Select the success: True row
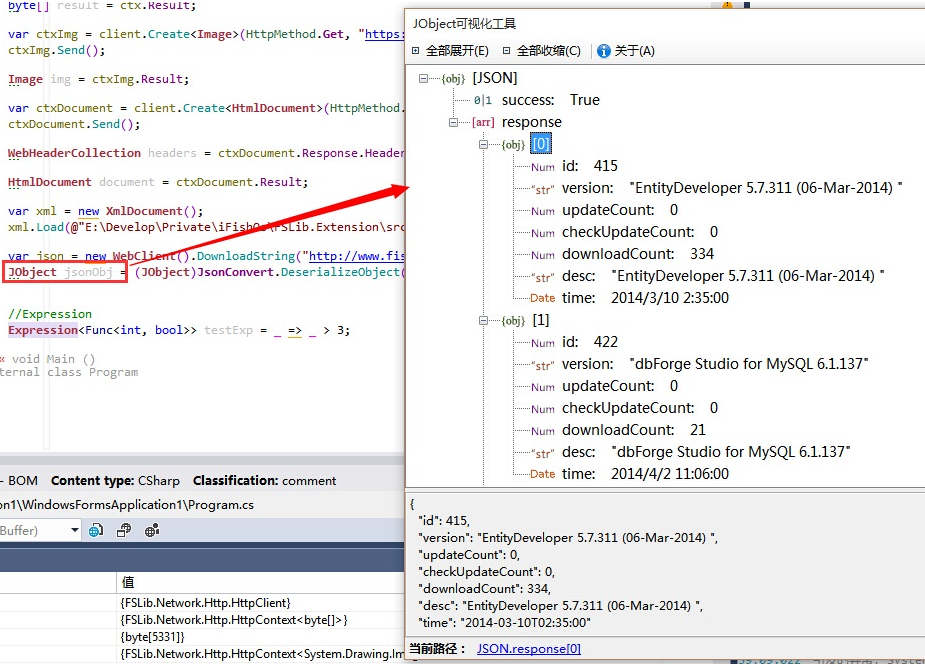 click(x=550, y=100)
